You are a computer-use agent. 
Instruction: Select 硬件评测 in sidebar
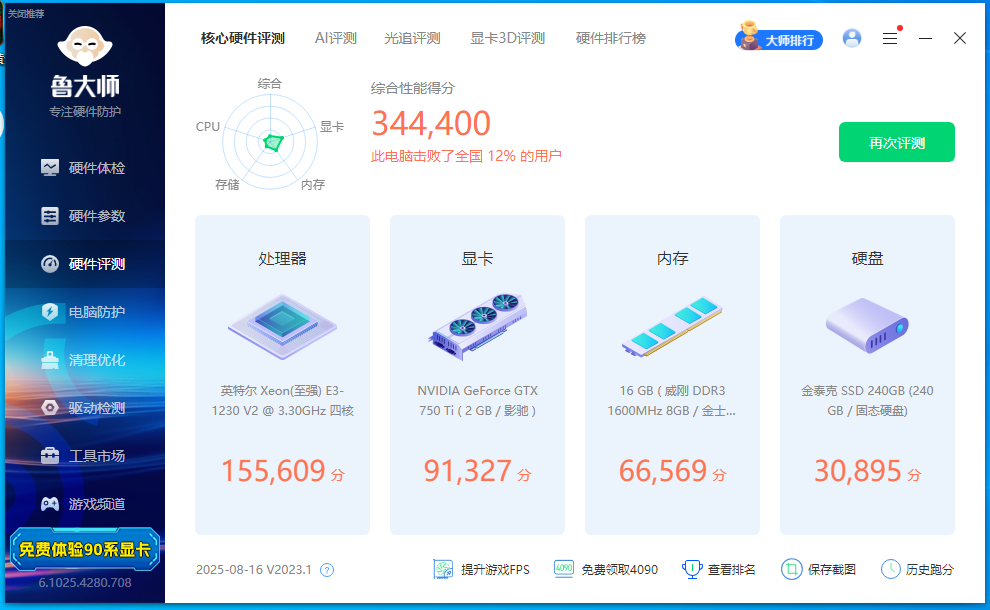tap(83, 264)
